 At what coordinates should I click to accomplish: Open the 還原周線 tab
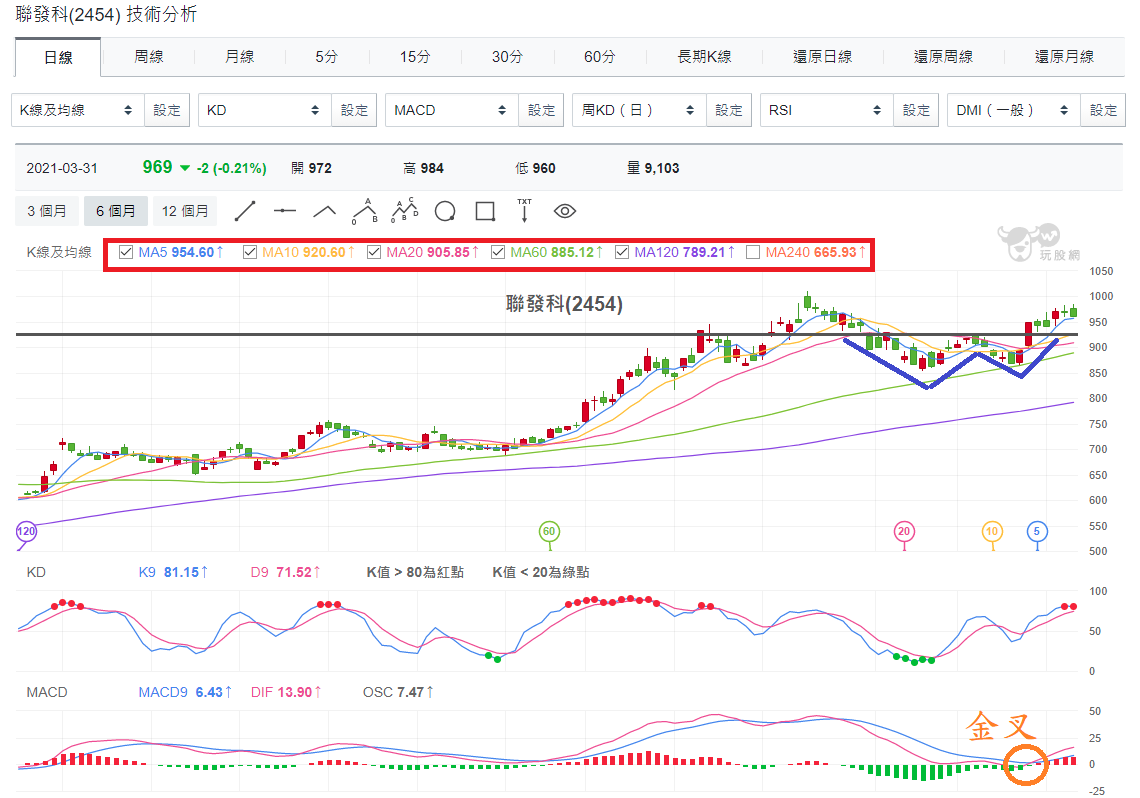click(x=943, y=57)
